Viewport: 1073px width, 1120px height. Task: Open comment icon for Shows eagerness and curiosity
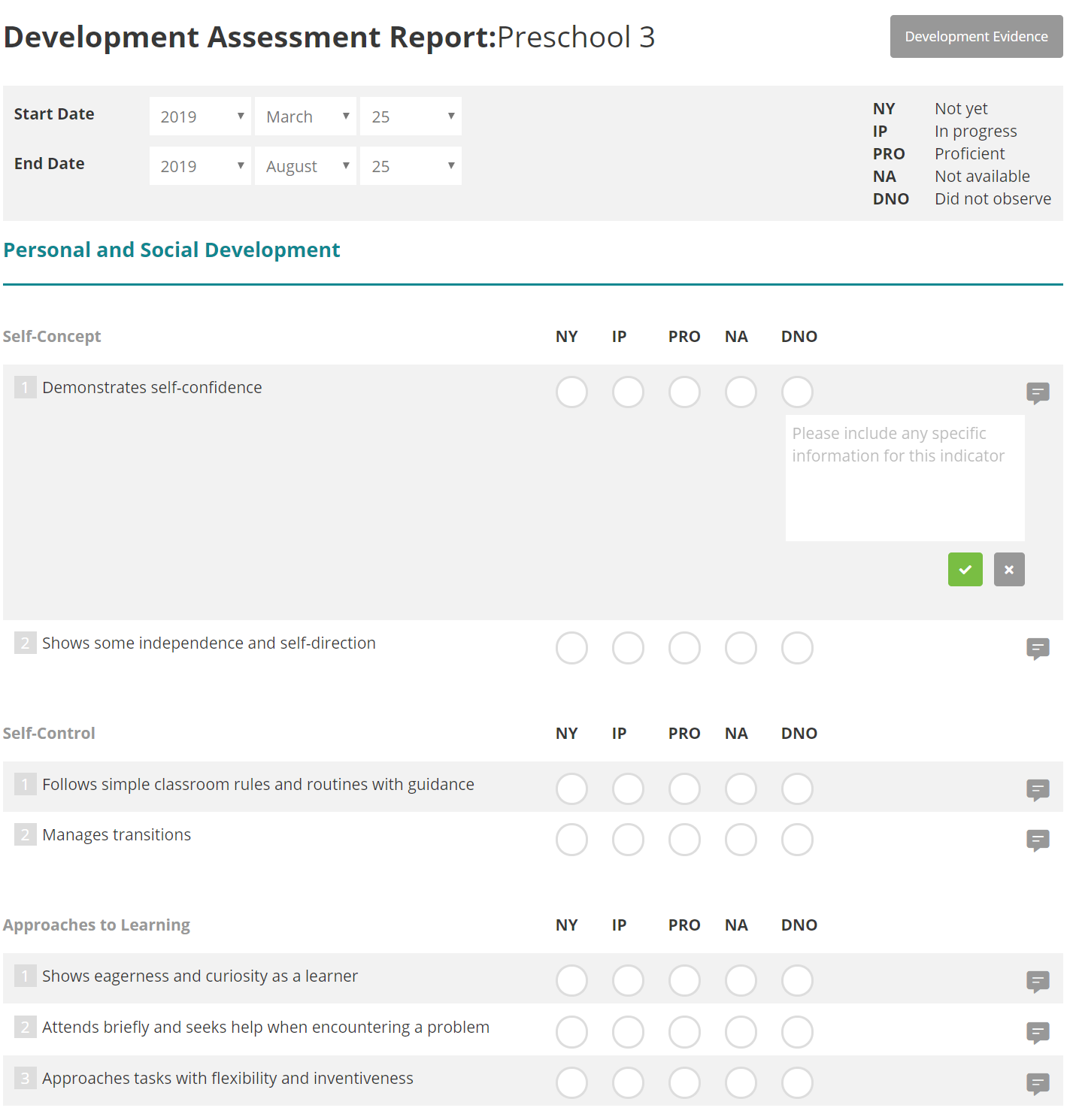coord(1038,982)
